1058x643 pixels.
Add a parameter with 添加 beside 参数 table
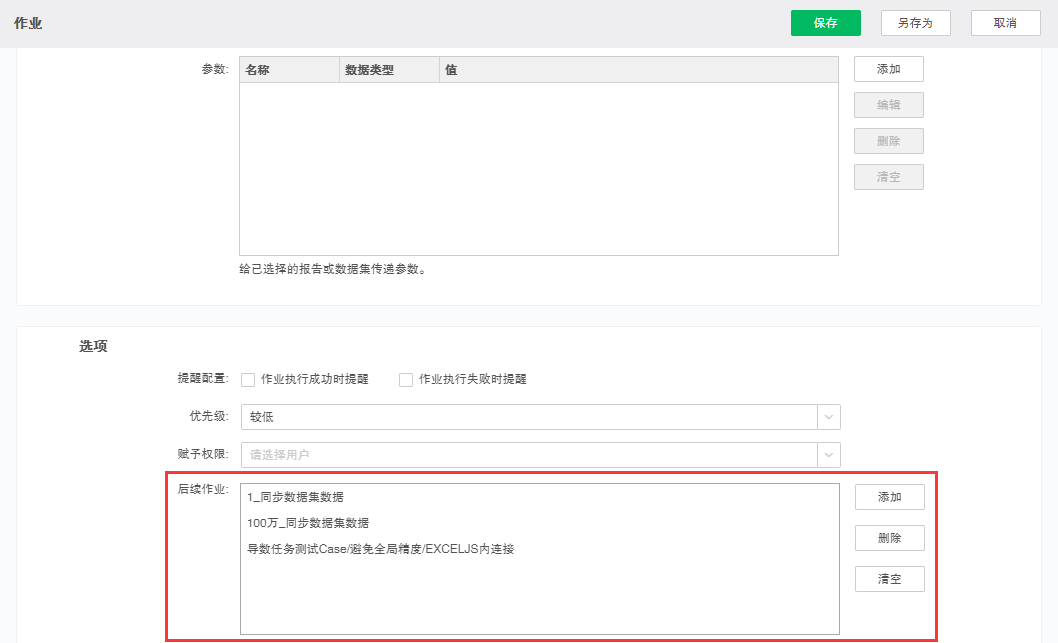point(888,69)
